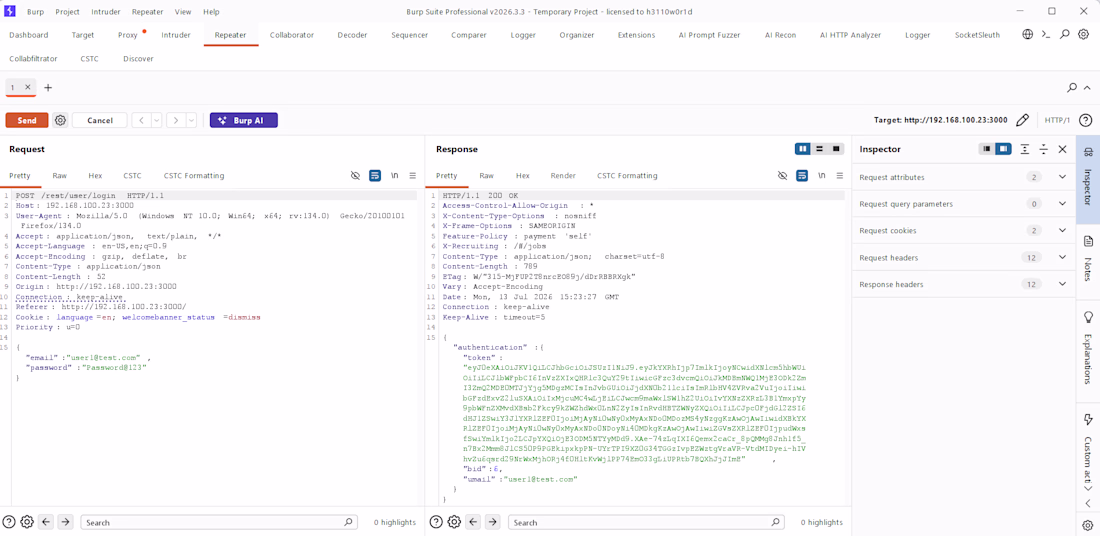Select top-bottom request/response layout

819,149
